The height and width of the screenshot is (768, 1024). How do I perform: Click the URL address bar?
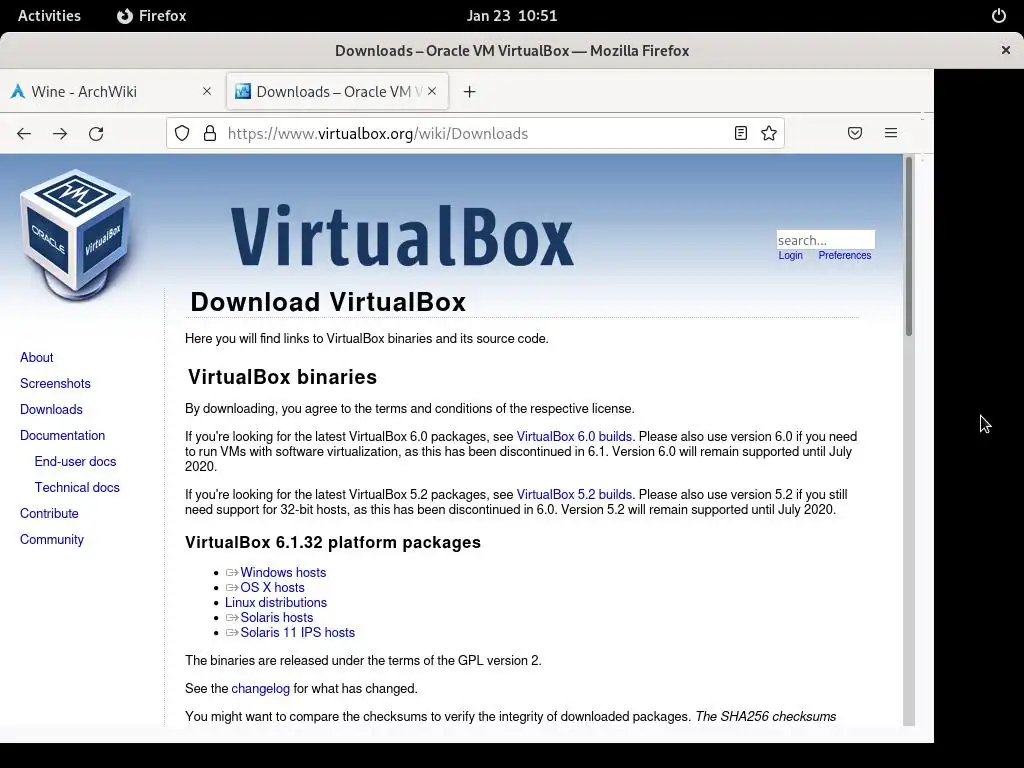475,134
